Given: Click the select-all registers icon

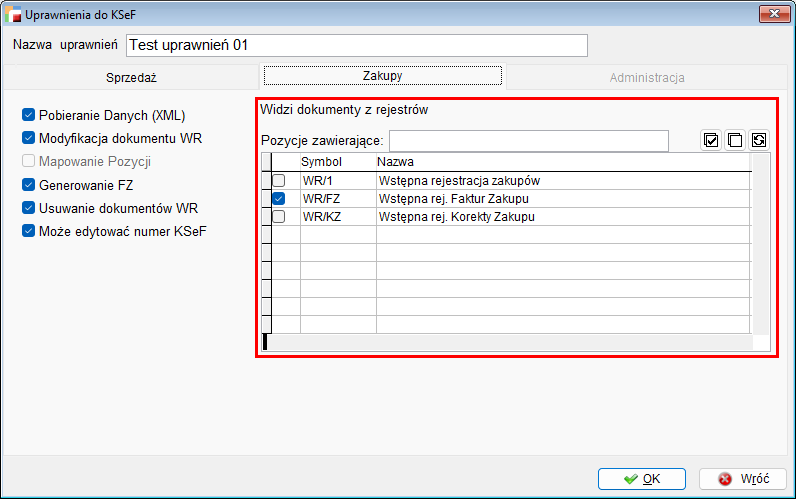Looking at the screenshot, I should (711, 141).
